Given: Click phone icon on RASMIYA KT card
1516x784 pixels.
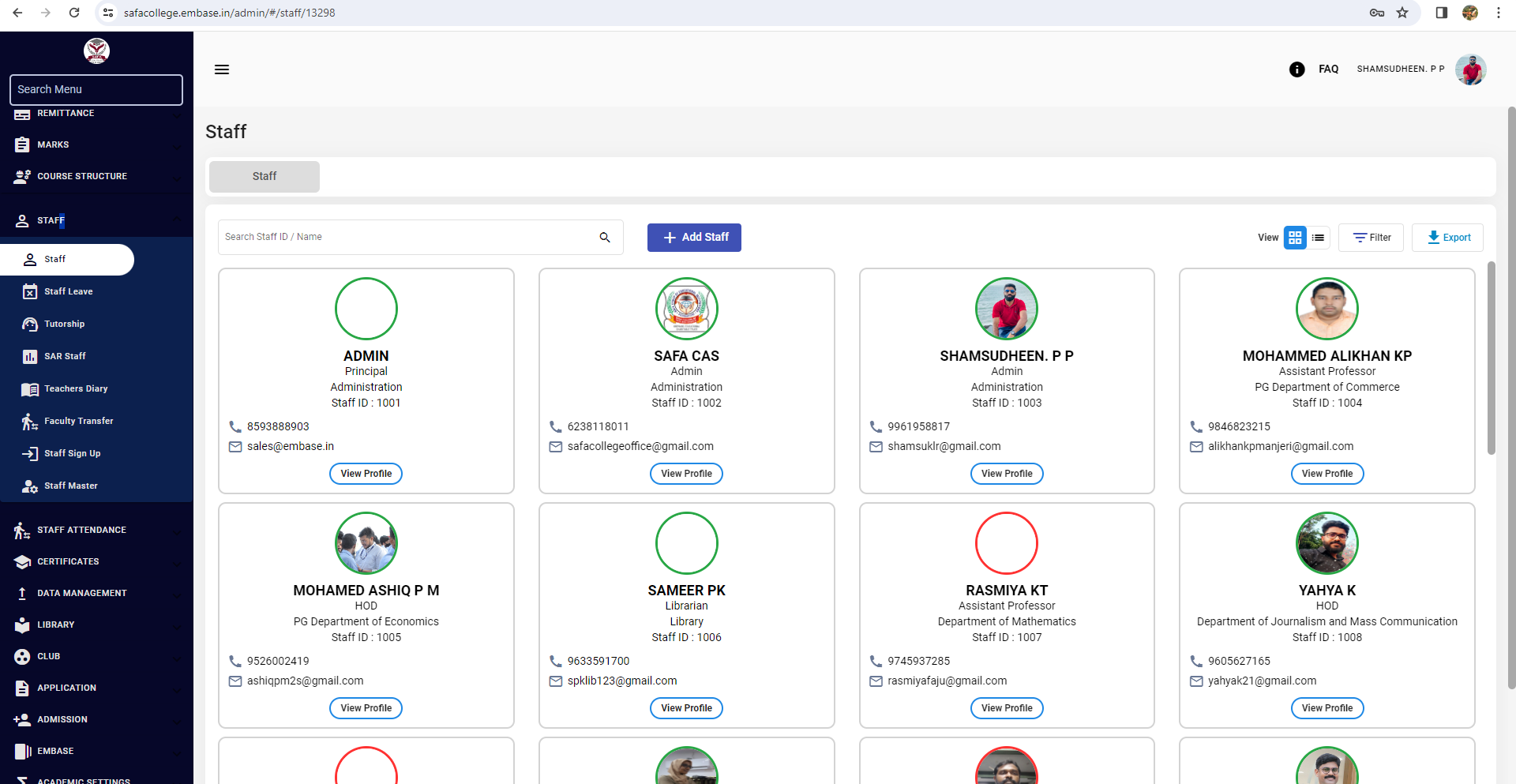Looking at the screenshot, I should [x=876, y=661].
